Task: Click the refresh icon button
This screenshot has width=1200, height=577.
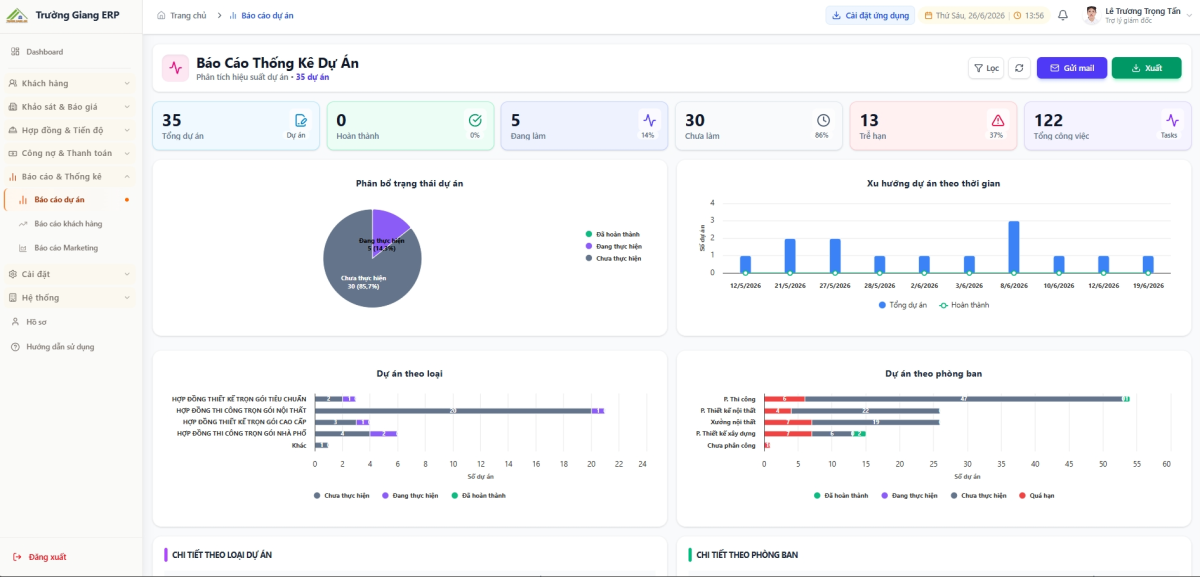Action: pos(1019,68)
